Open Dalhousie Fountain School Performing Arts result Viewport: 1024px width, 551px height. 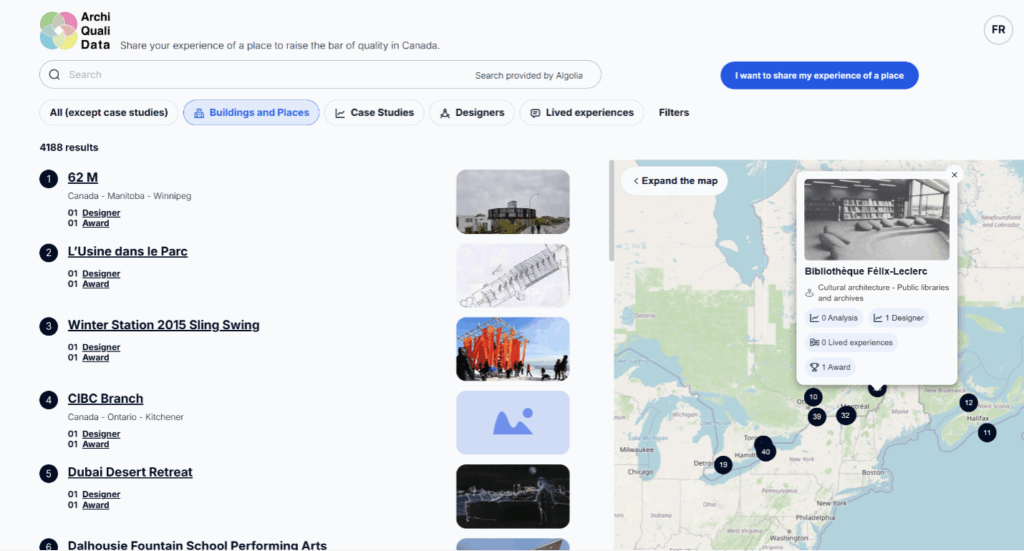coord(197,545)
